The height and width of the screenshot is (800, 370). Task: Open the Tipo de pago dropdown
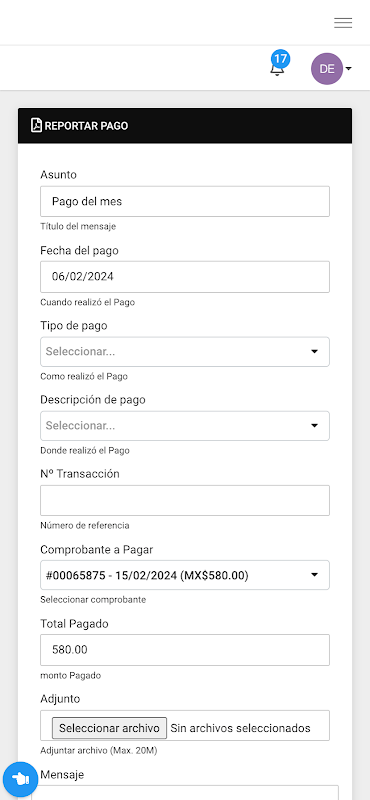coord(185,352)
